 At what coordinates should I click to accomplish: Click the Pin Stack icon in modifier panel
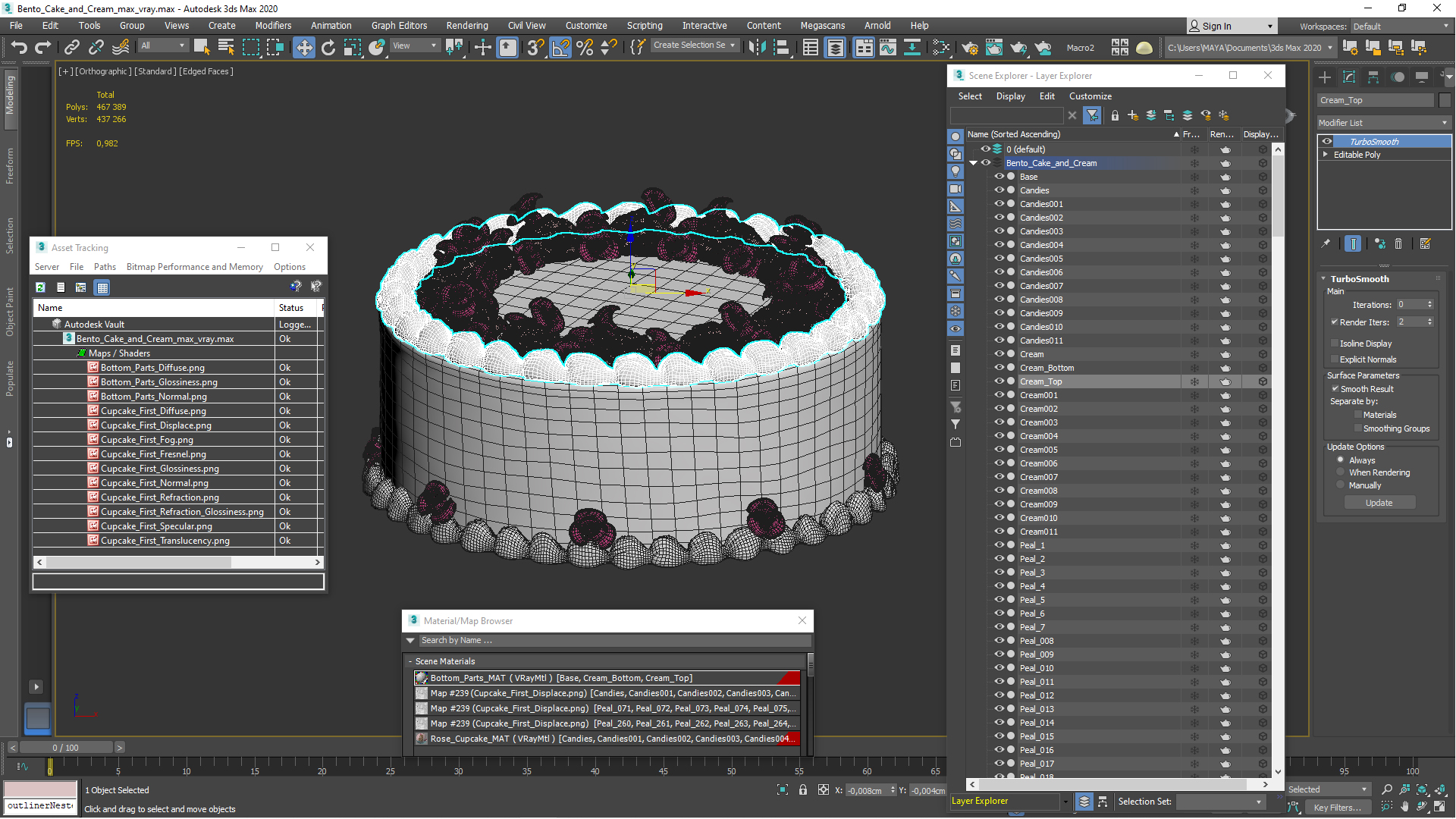(1326, 243)
